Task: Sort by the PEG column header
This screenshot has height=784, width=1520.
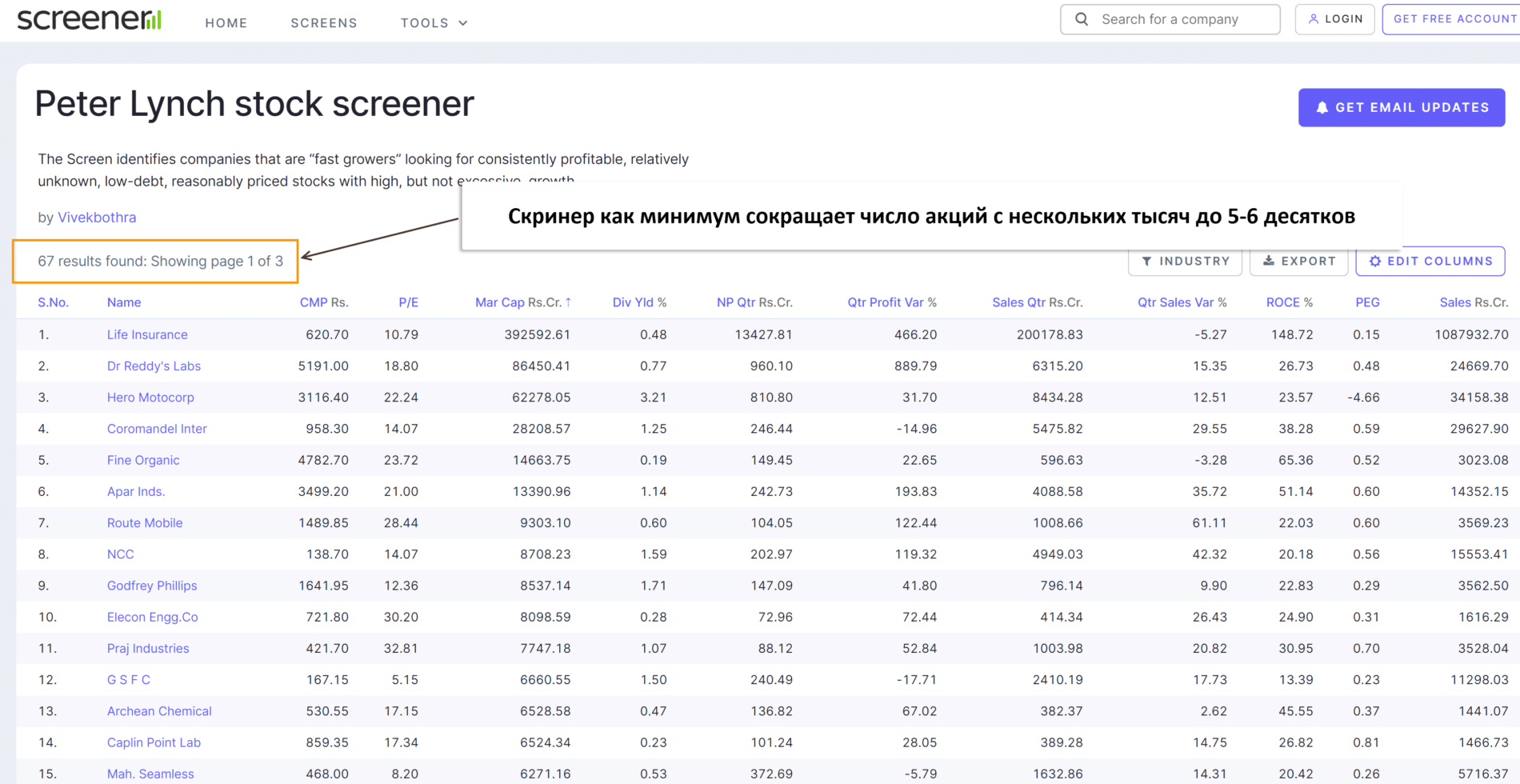Action: coord(1366,302)
